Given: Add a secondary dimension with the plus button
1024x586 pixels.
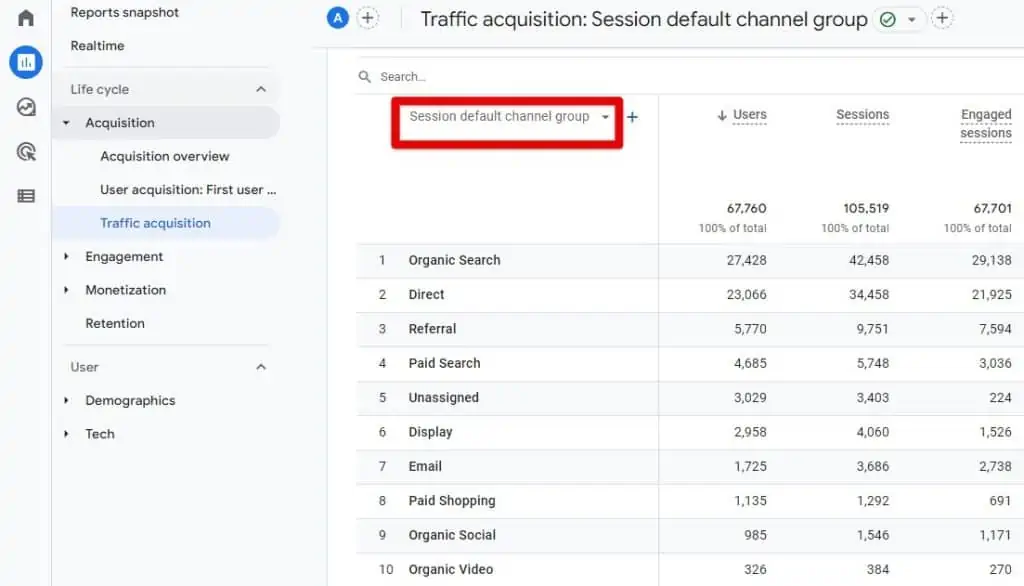Looking at the screenshot, I should point(631,117).
